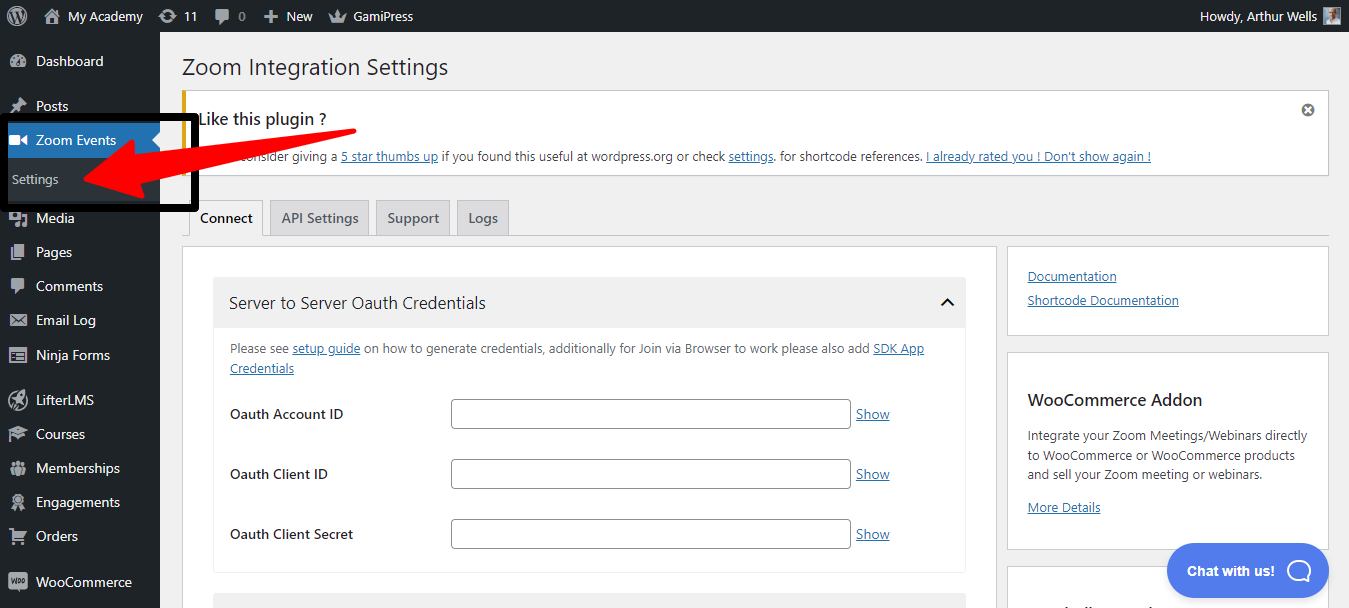Click into the Oauth Account ID field
Screen dimensions: 1349x608
(650, 414)
